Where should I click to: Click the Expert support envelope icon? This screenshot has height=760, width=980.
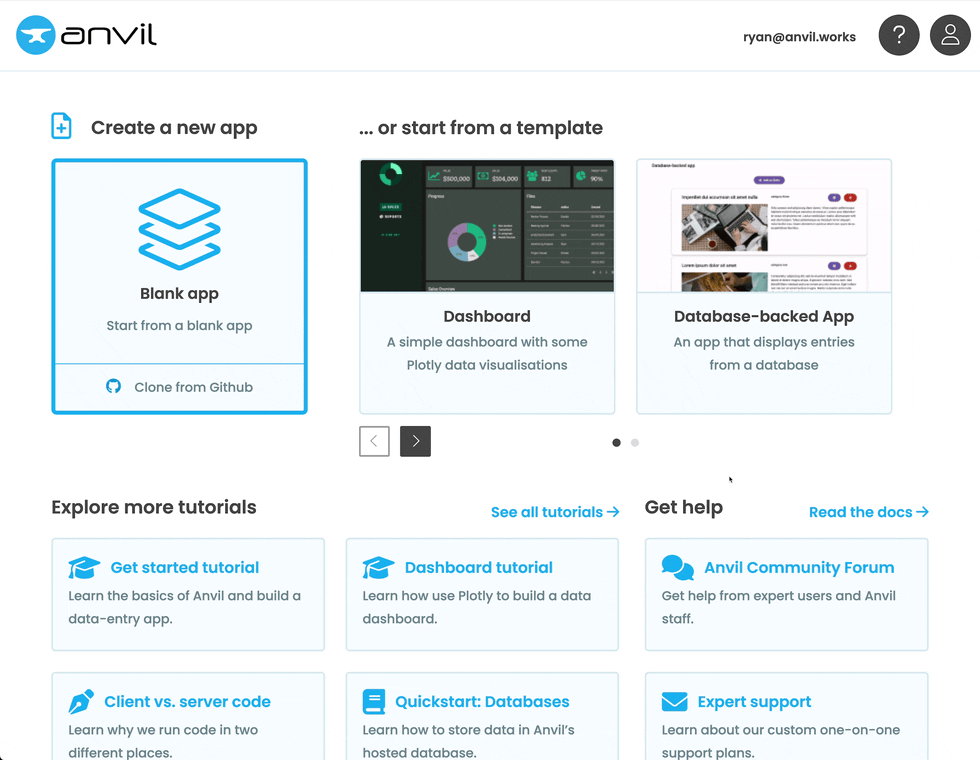coord(674,701)
